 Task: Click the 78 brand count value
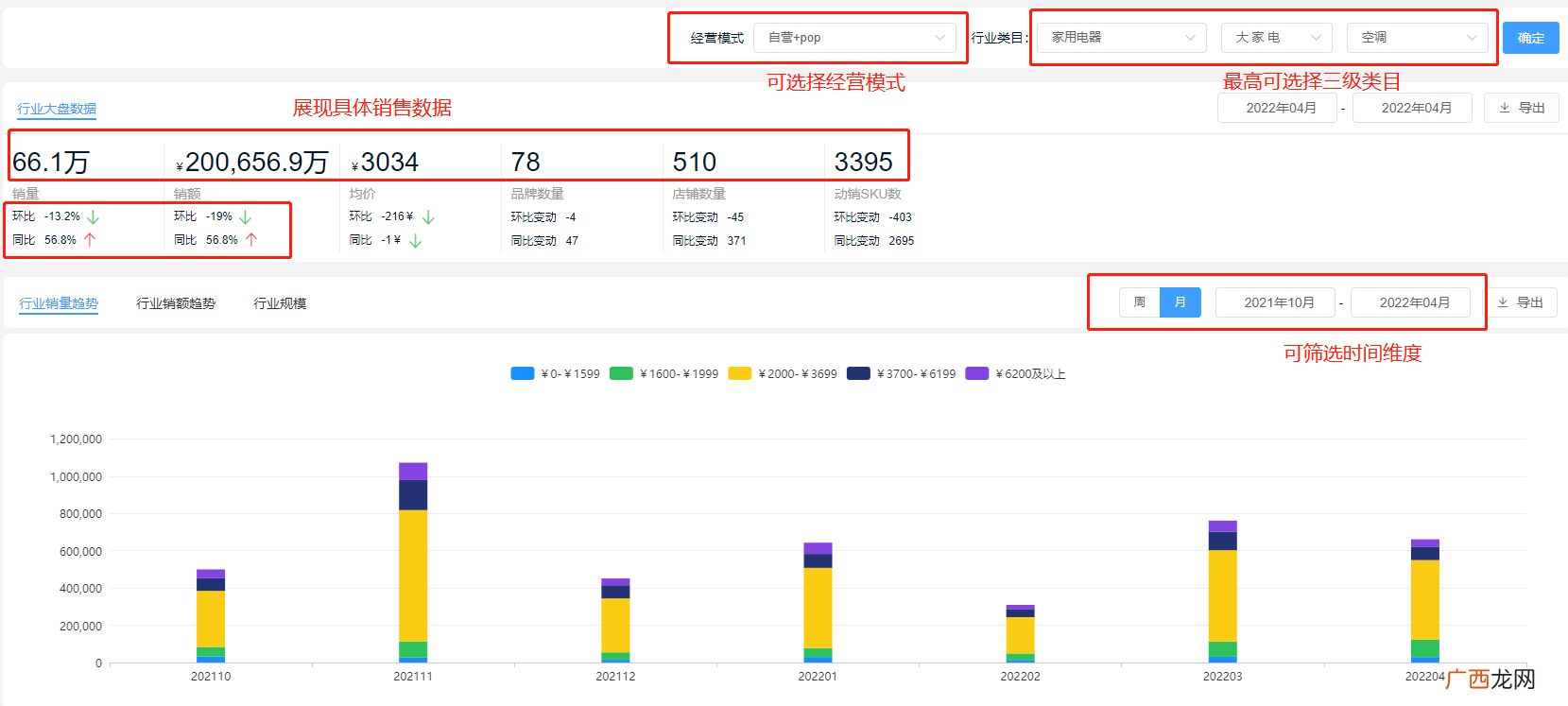[x=526, y=163]
